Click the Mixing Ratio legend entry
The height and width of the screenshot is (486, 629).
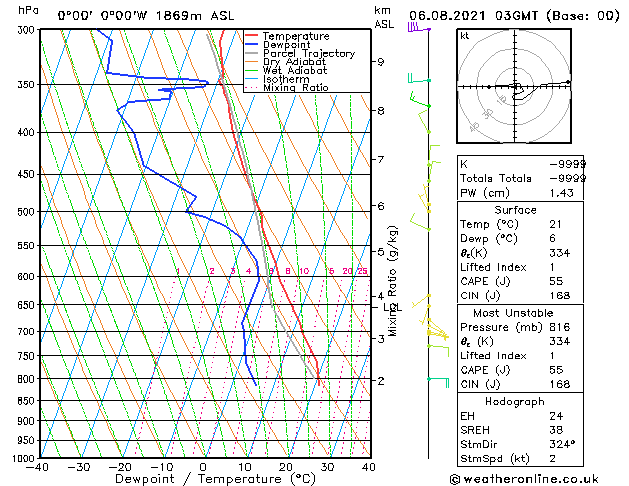[295, 88]
